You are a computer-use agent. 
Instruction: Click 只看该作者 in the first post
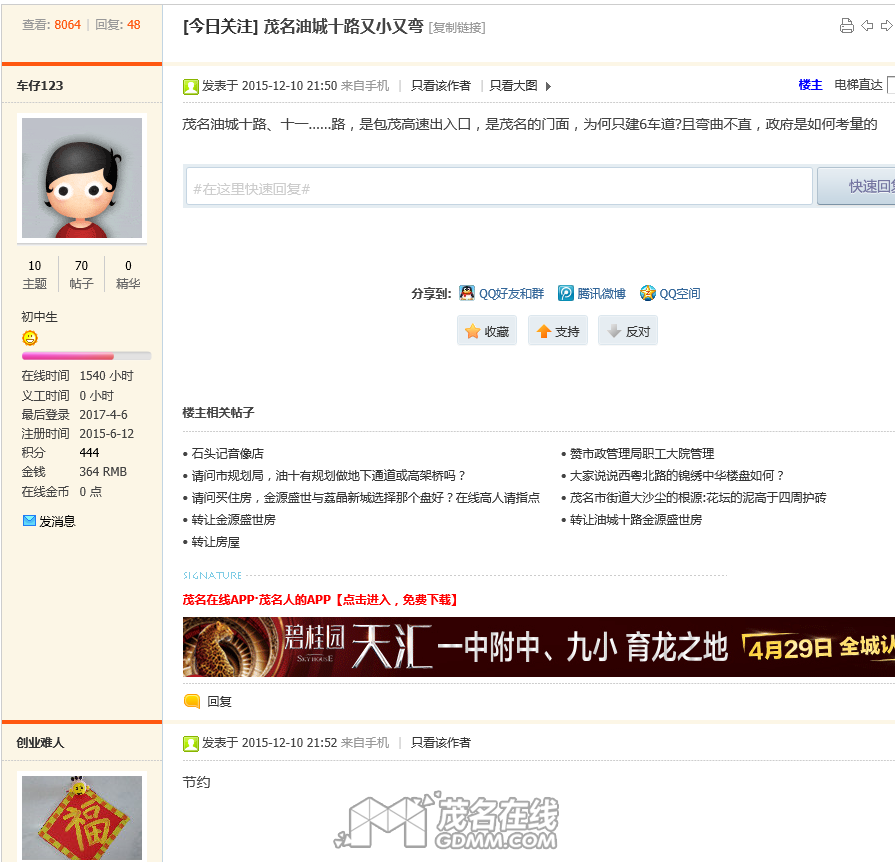(x=441, y=86)
